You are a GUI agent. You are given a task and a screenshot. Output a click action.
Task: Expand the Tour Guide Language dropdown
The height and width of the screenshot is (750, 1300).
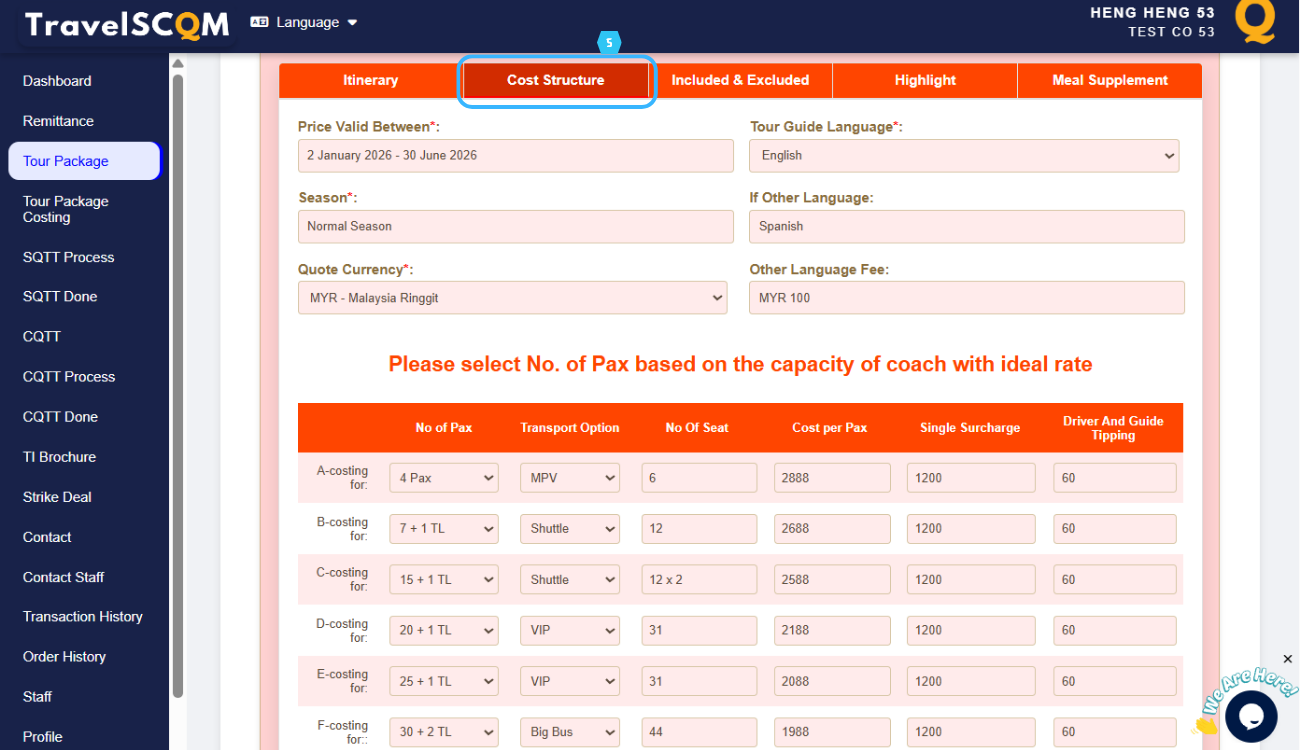(x=964, y=156)
